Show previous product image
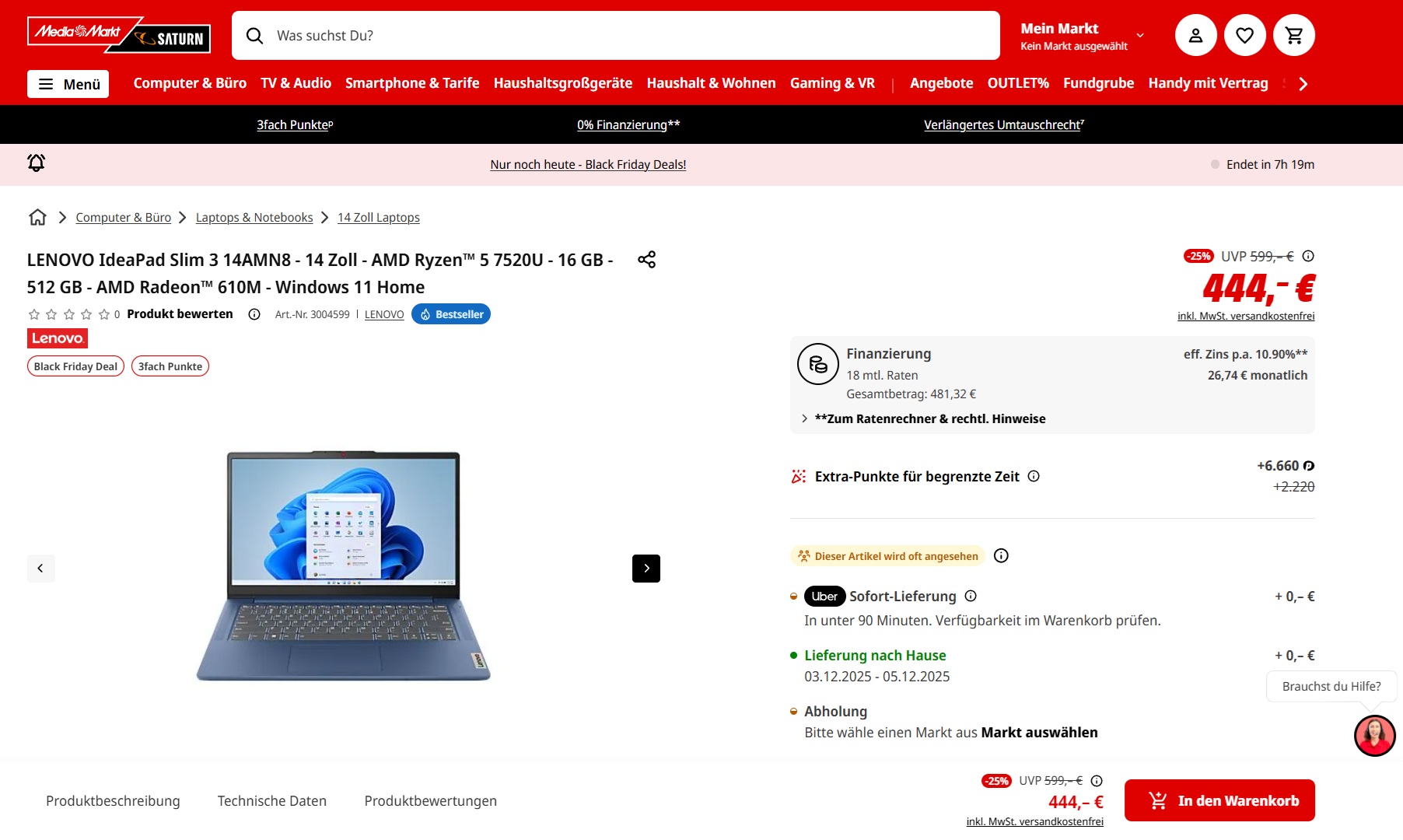The image size is (1403, 840). 40,569
